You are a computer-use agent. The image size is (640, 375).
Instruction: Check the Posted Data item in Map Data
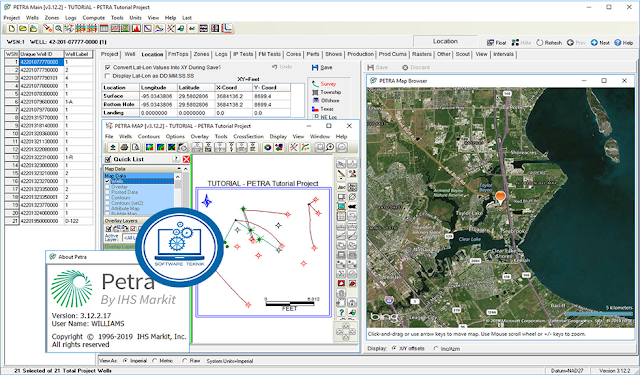108,192
